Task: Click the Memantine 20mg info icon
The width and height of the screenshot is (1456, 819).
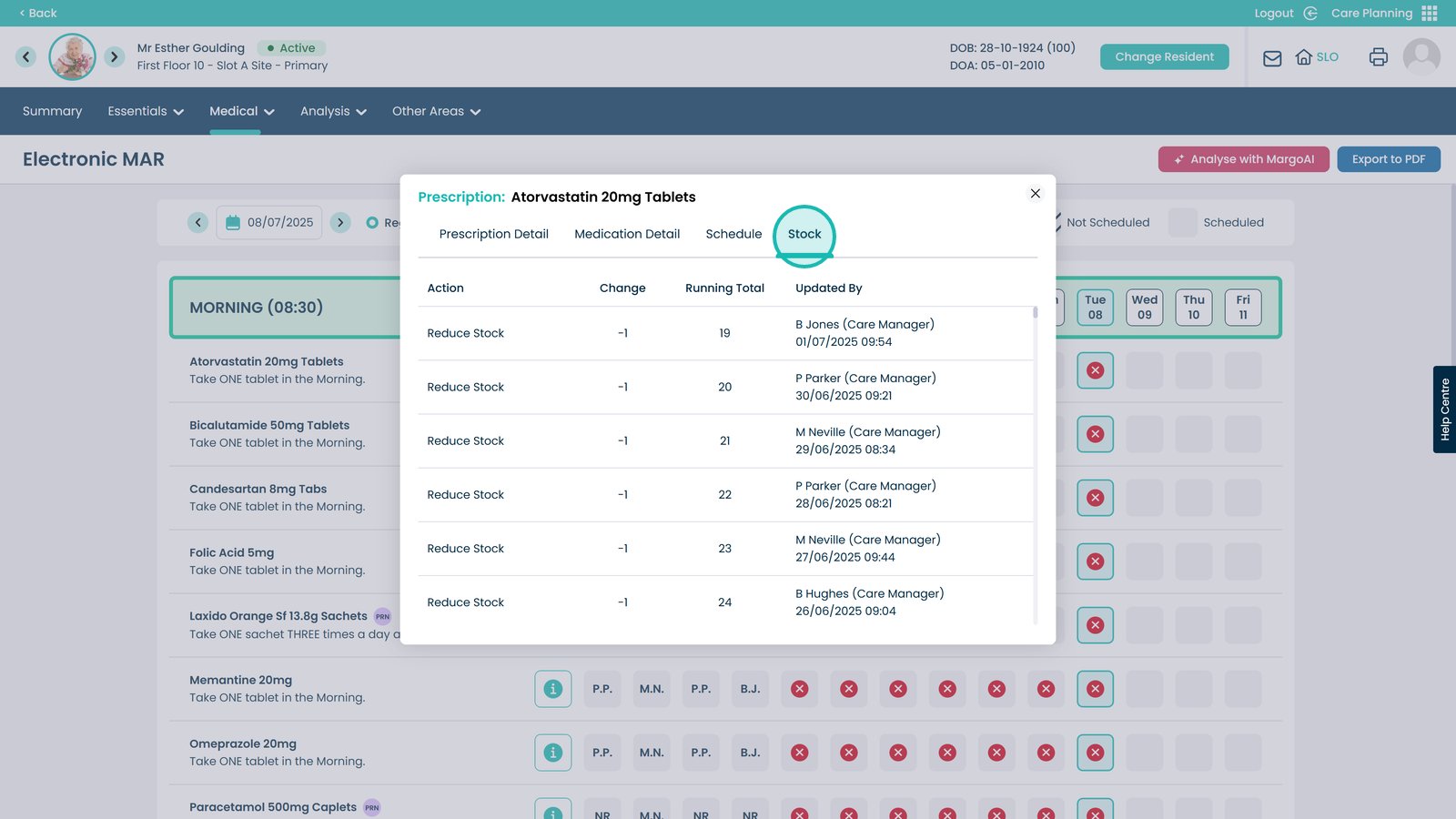Action: coord(552,689)
